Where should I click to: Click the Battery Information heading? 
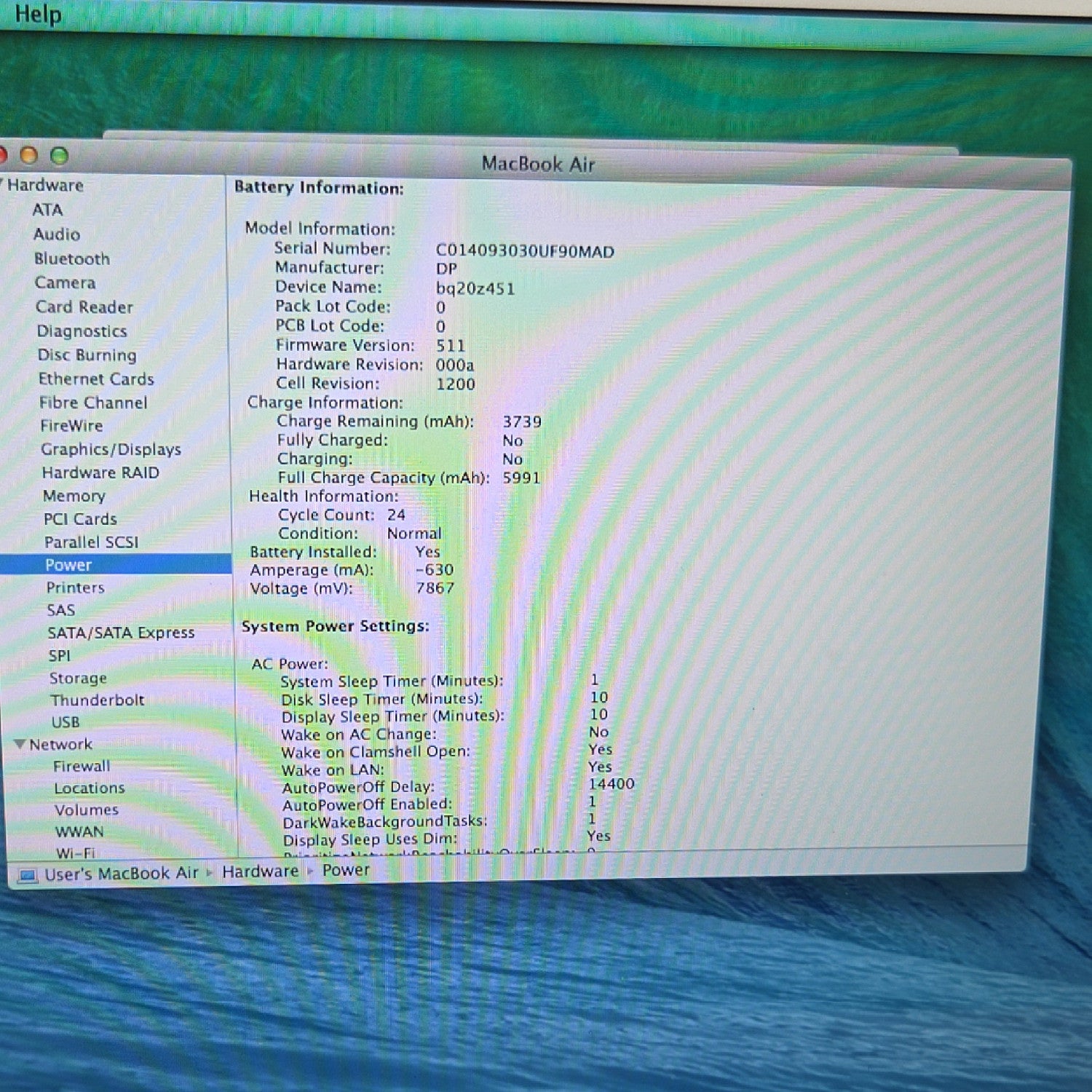[319, 188]
